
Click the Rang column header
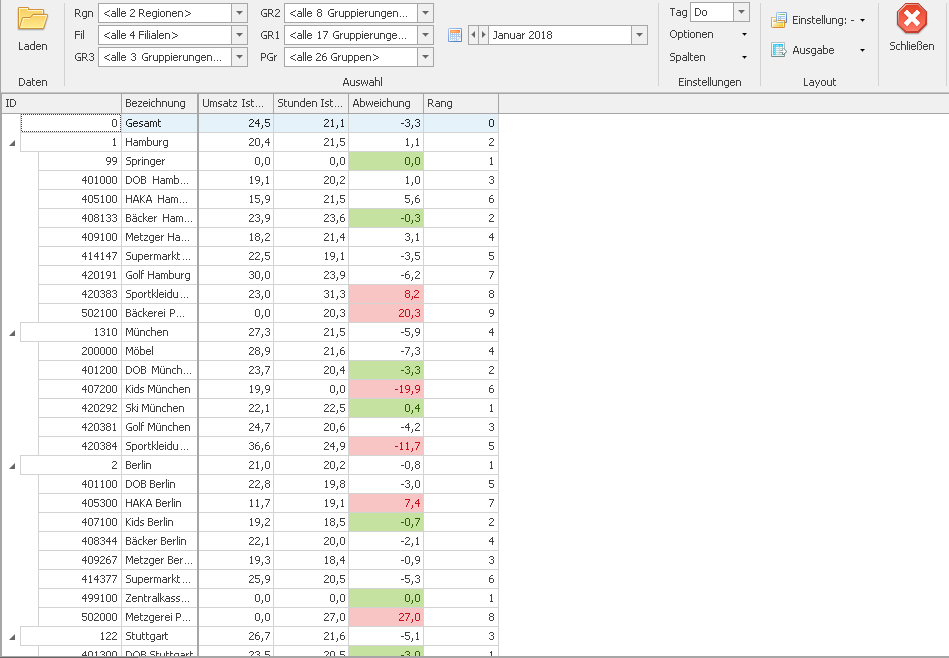460,103
